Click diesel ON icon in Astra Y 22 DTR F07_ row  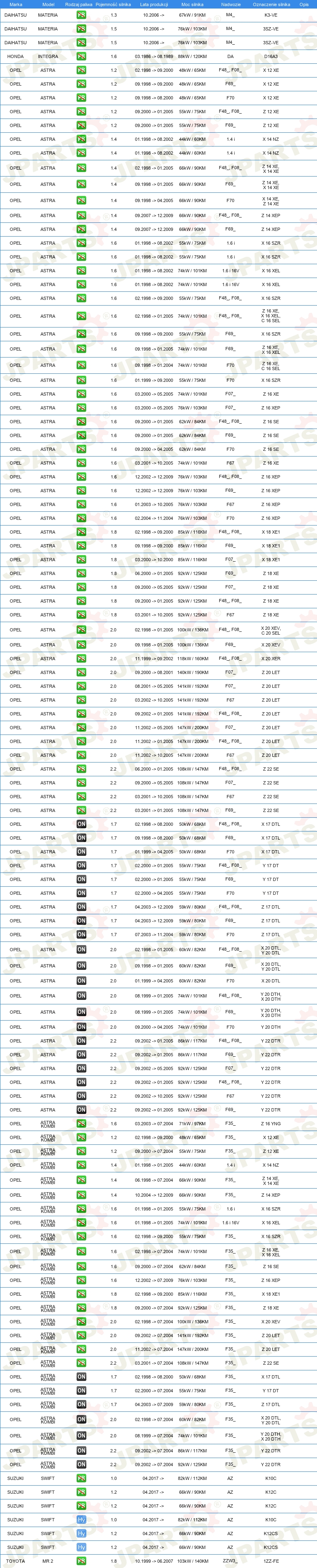(81, 1068)
